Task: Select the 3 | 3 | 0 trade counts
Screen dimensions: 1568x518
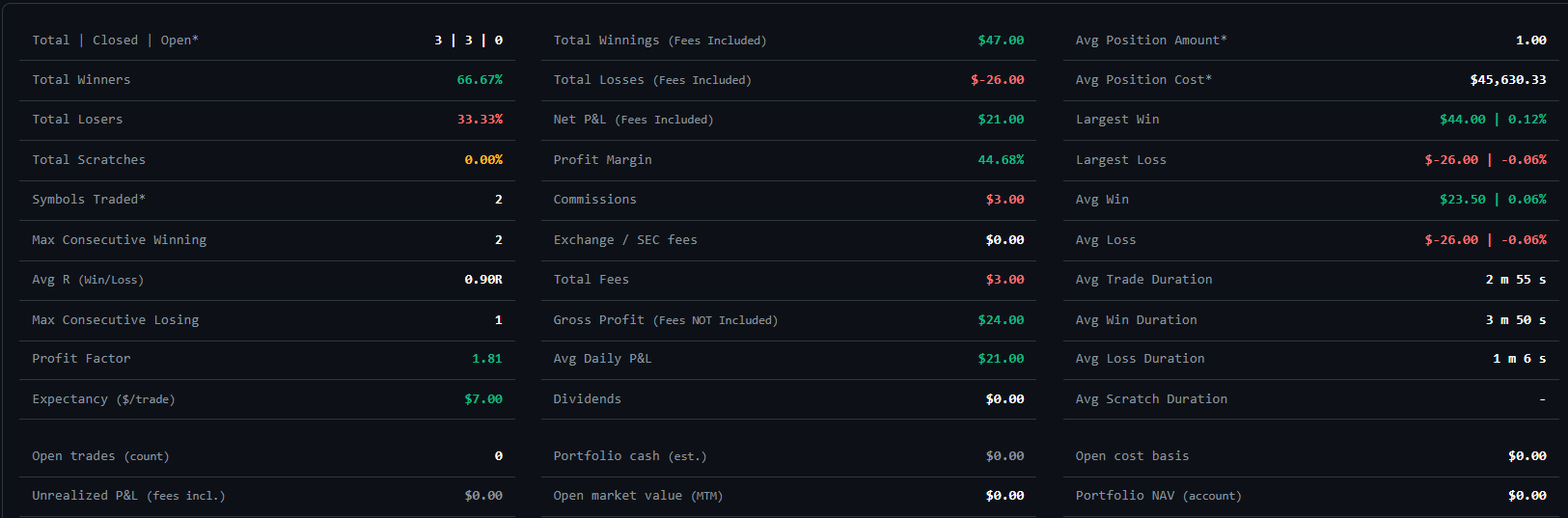Action: click(468, 41)
